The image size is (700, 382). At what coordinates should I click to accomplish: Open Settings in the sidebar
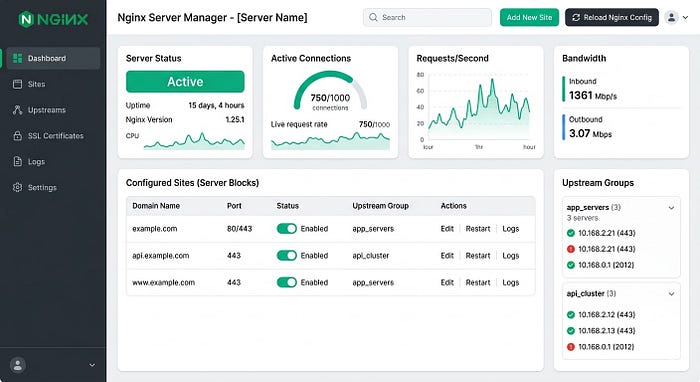(53, 187)
